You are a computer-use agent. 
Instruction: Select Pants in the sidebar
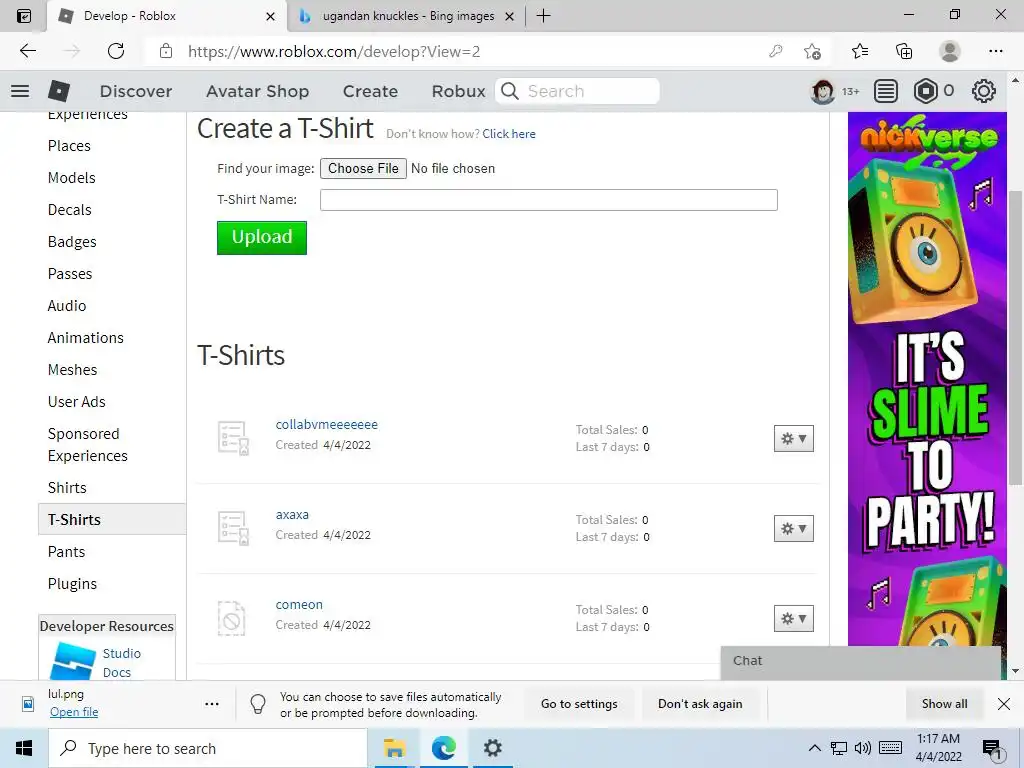click(x=66, y=552)
